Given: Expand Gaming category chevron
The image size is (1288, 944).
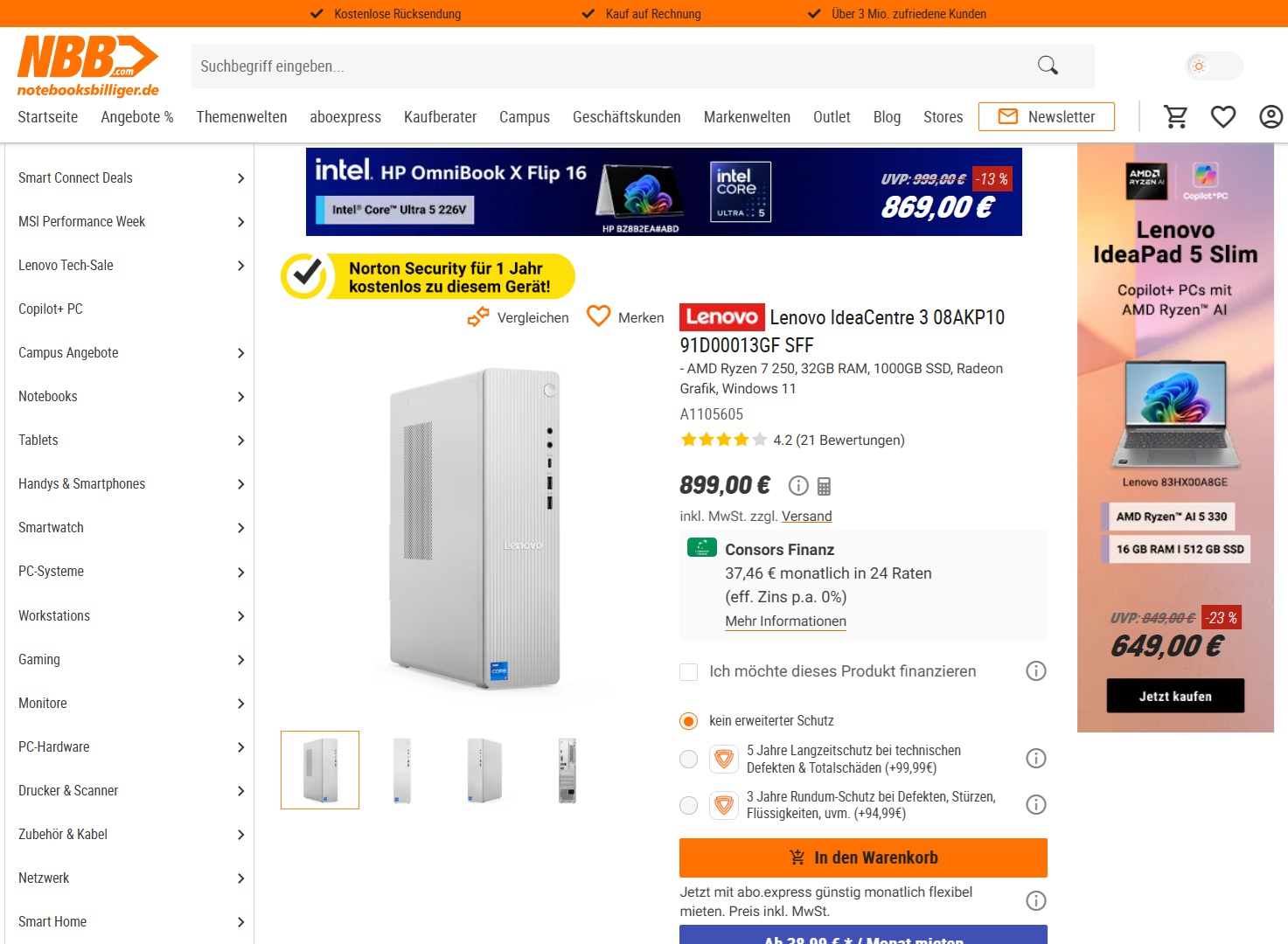Looking at the screenshot, I should pyautogui.click(x=240, y=660).
